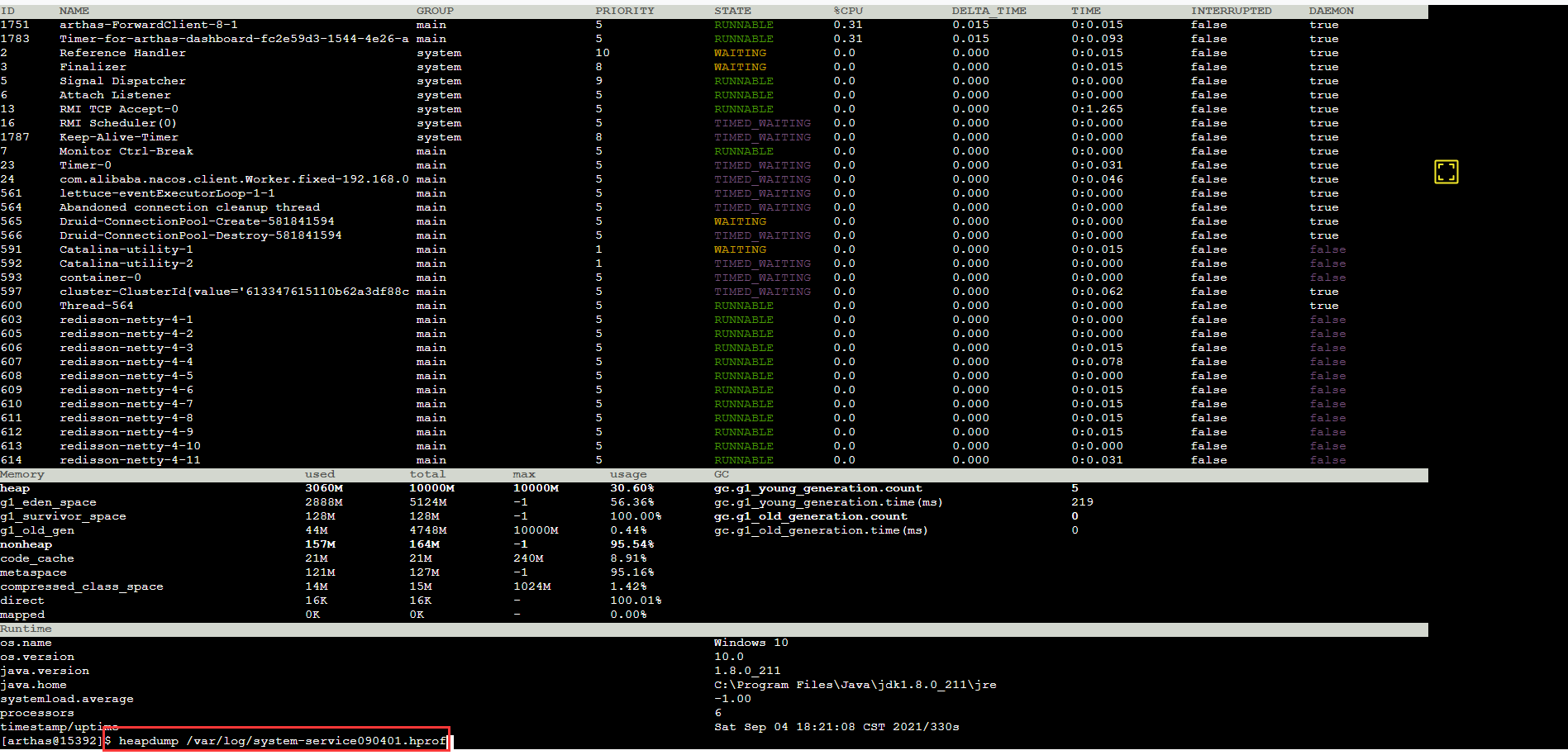Click thread redisson-netty-4-10
The image size is (1568, 755).
coord(130,446)
